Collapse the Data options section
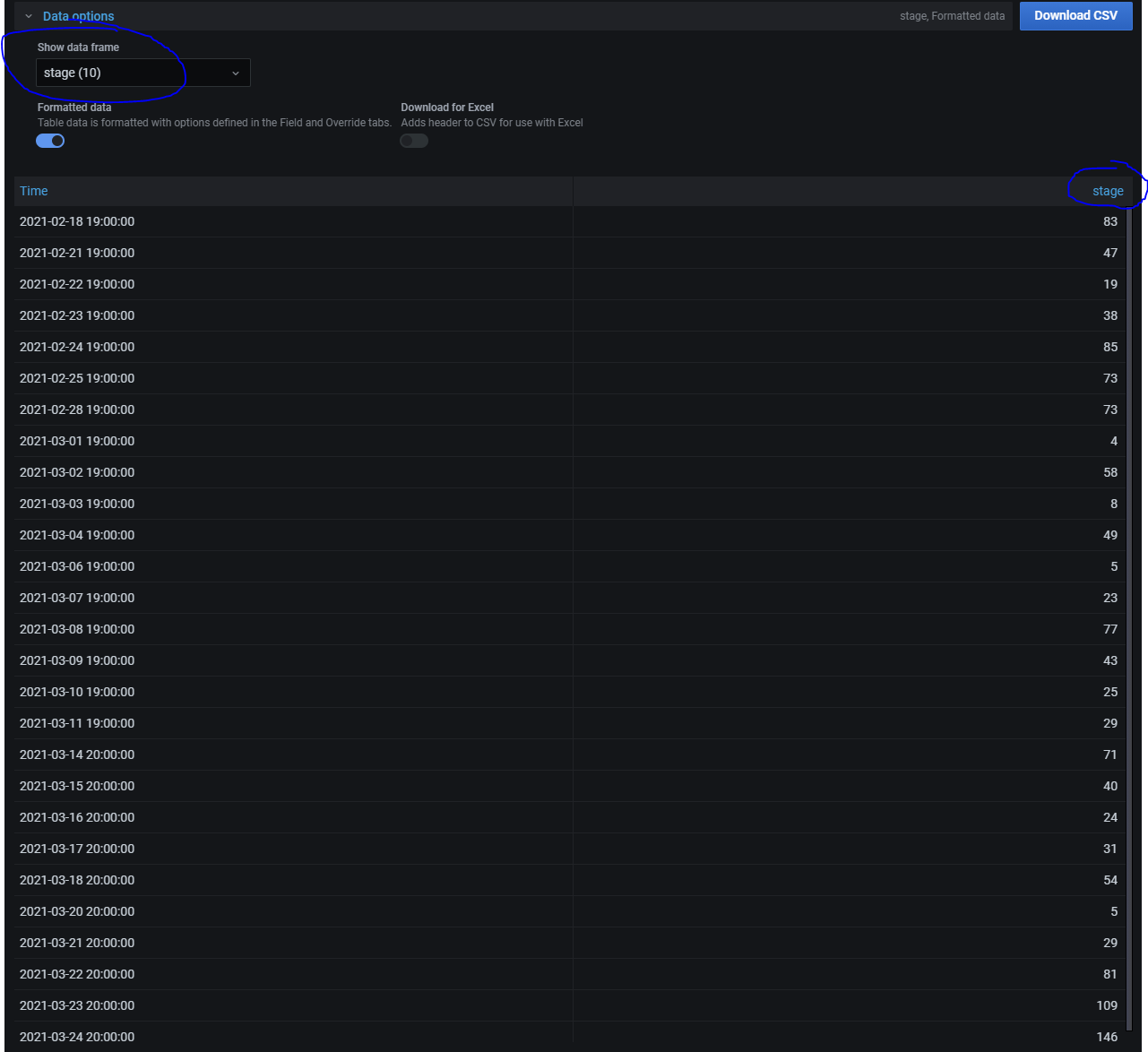 coord(27,15)
